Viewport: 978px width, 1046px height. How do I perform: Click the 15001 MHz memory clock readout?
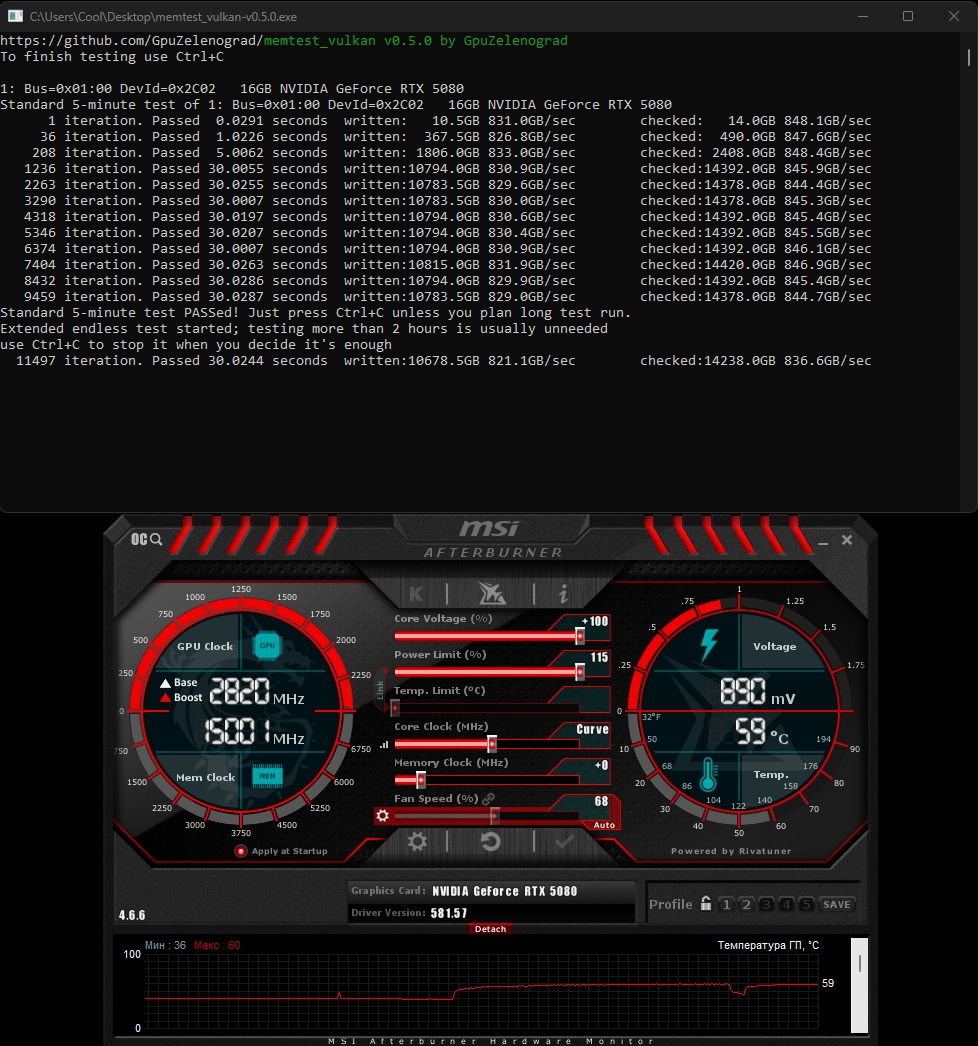254,732
